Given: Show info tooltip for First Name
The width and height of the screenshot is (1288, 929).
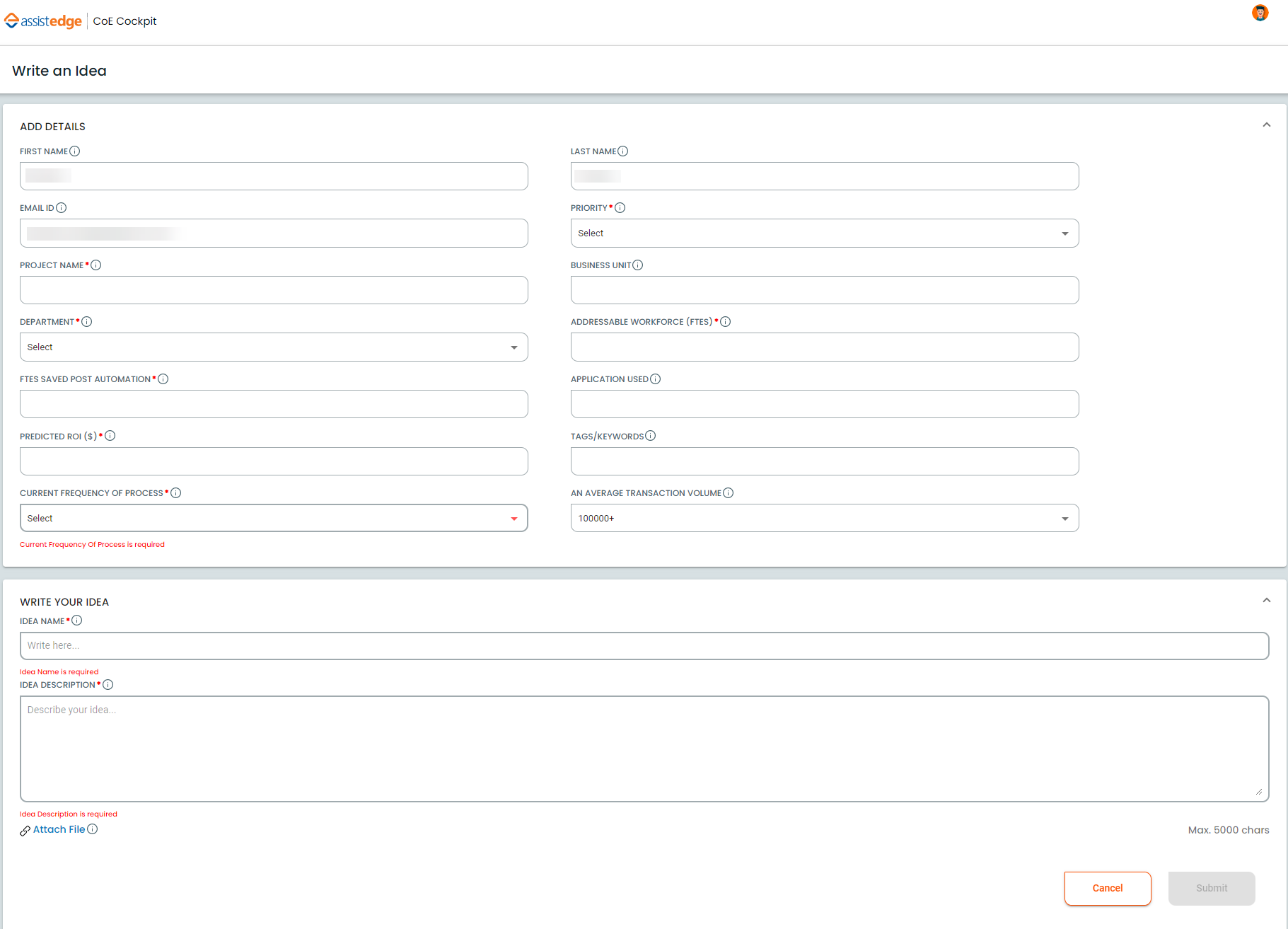Looking at the screenshot, I should tap(75, 151).
